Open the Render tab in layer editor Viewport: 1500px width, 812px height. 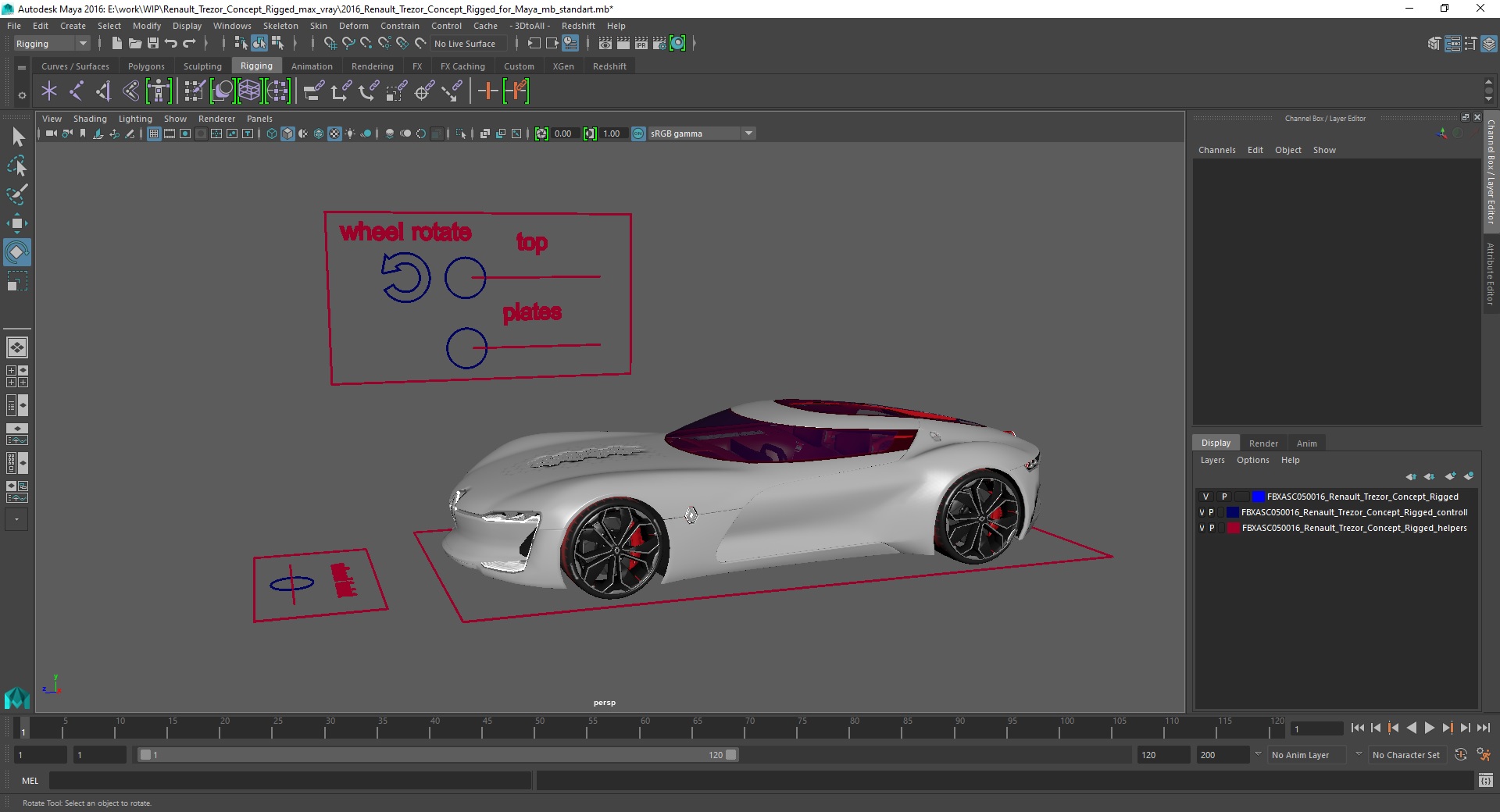tap(1263, 443)
